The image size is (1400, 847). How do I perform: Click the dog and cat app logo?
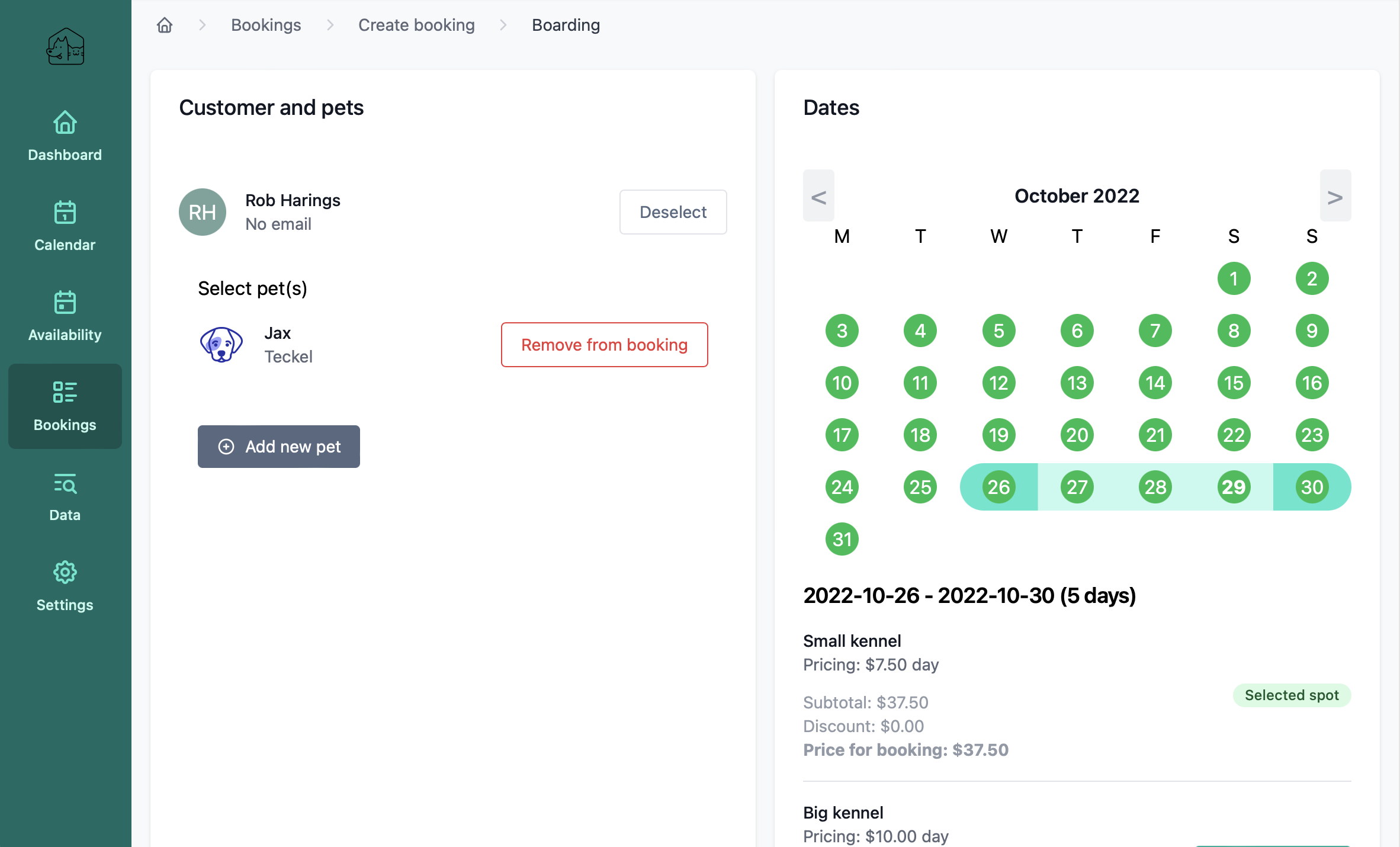65,47
